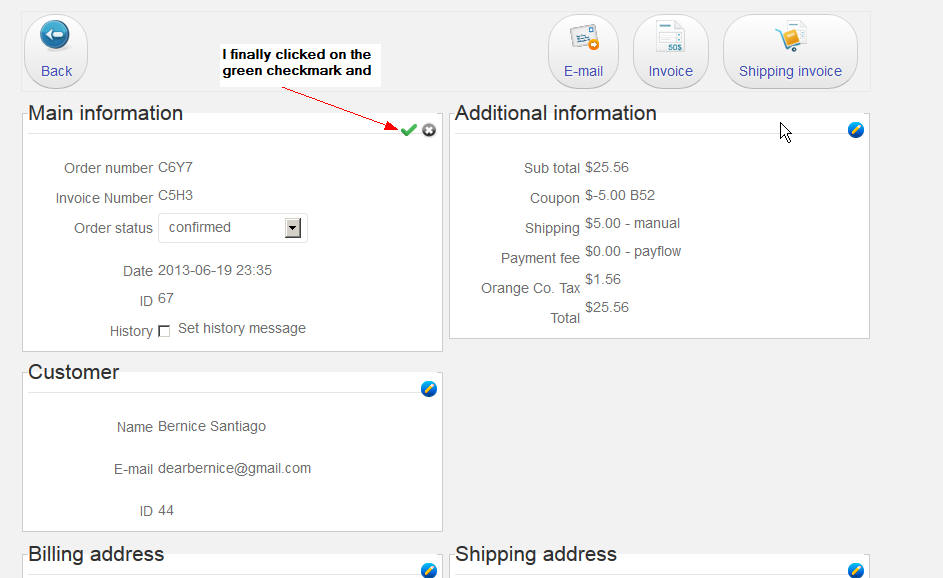Click the customer name Bernice Santiago
This screenshot has width=943, height=578.
(212, 426)
